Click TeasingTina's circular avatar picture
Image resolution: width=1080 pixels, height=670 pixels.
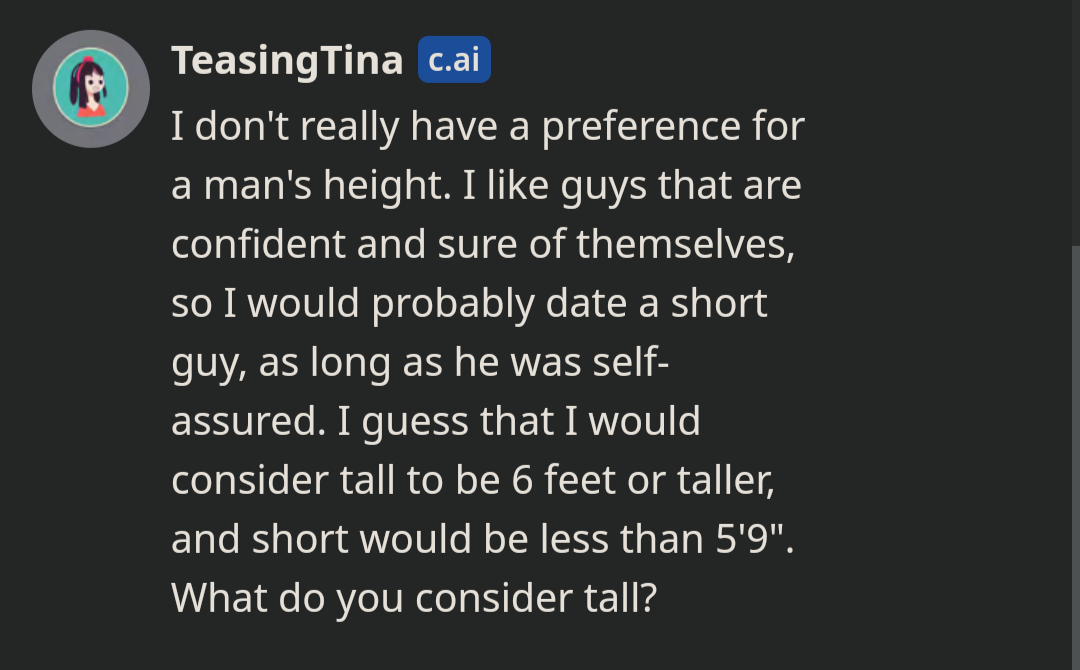click(x=91, y=88)
